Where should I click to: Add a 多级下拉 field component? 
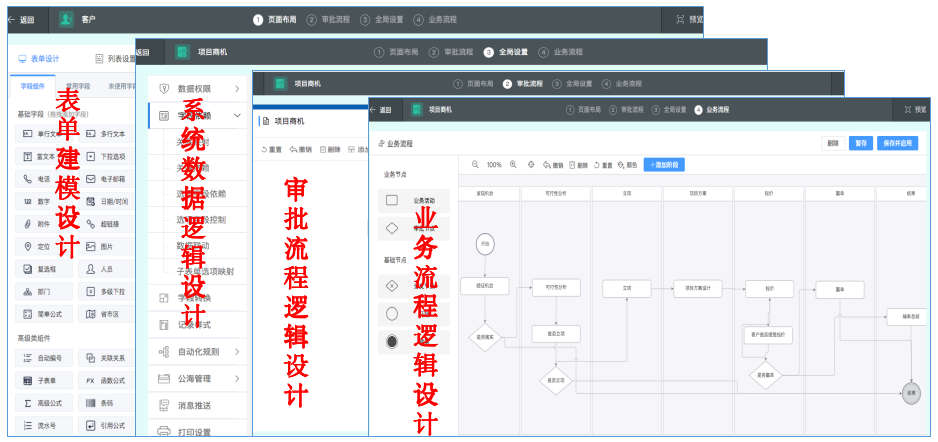[x=106, y=291]
